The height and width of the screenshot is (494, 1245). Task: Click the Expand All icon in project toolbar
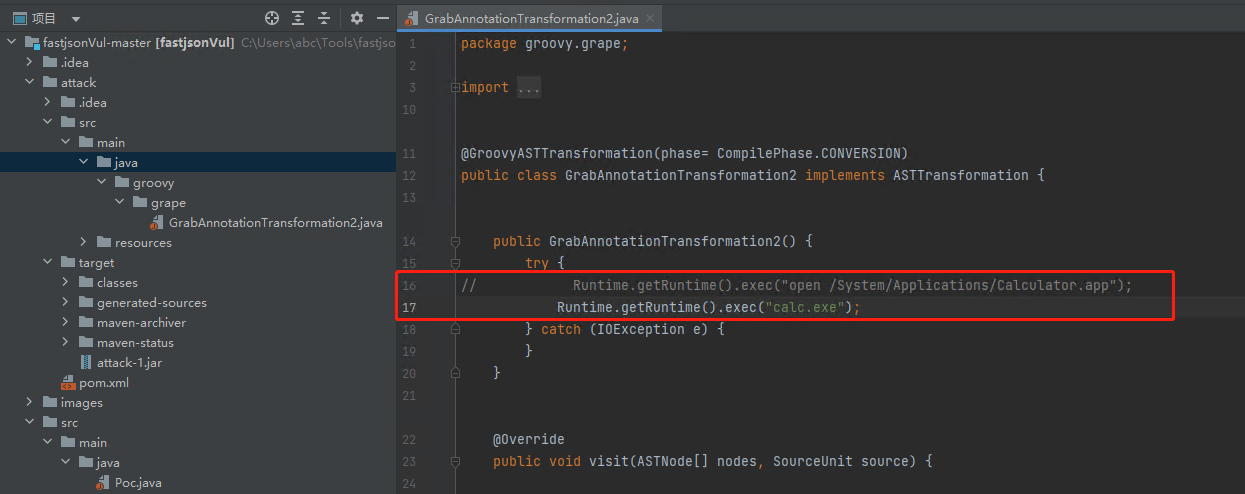(x=298, y=18)
